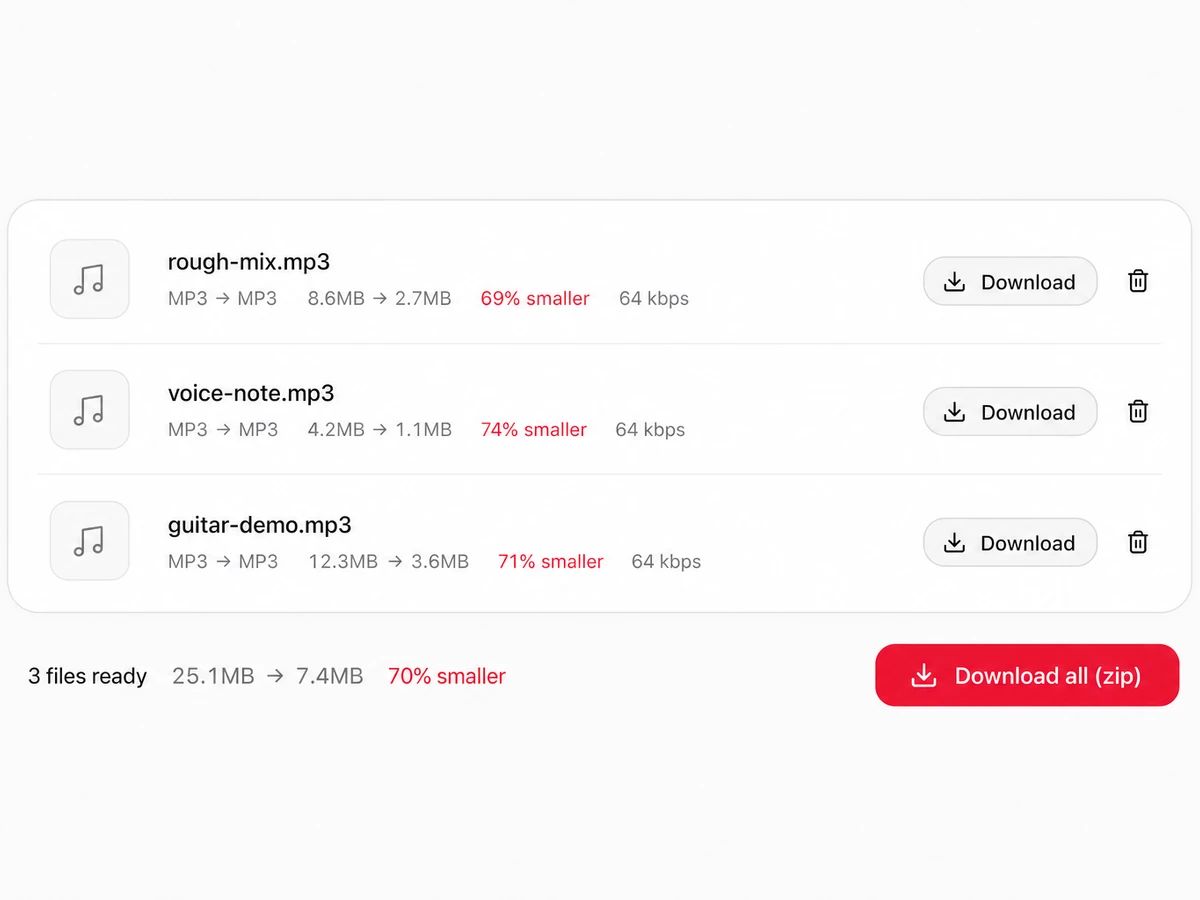Click the music note icon for rough-mix.mp3
1200x900 pixels.
[x=89, y=279]
